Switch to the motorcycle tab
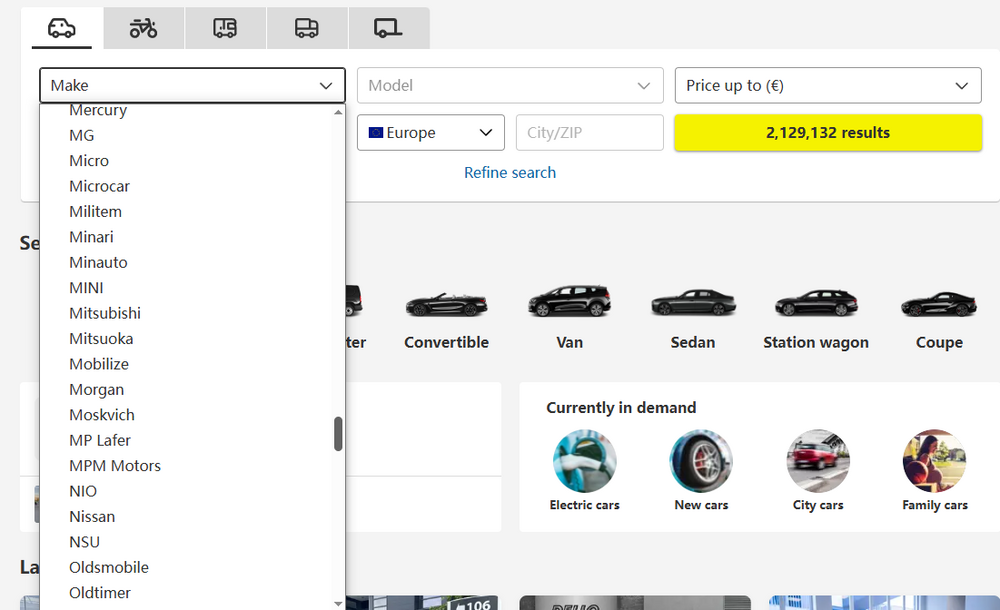The image size is (1000, 610). 143,28
